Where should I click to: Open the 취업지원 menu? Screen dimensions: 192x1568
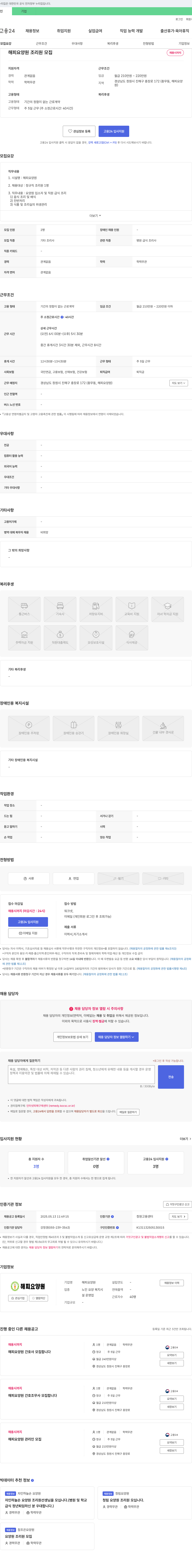tap(64, 31)
